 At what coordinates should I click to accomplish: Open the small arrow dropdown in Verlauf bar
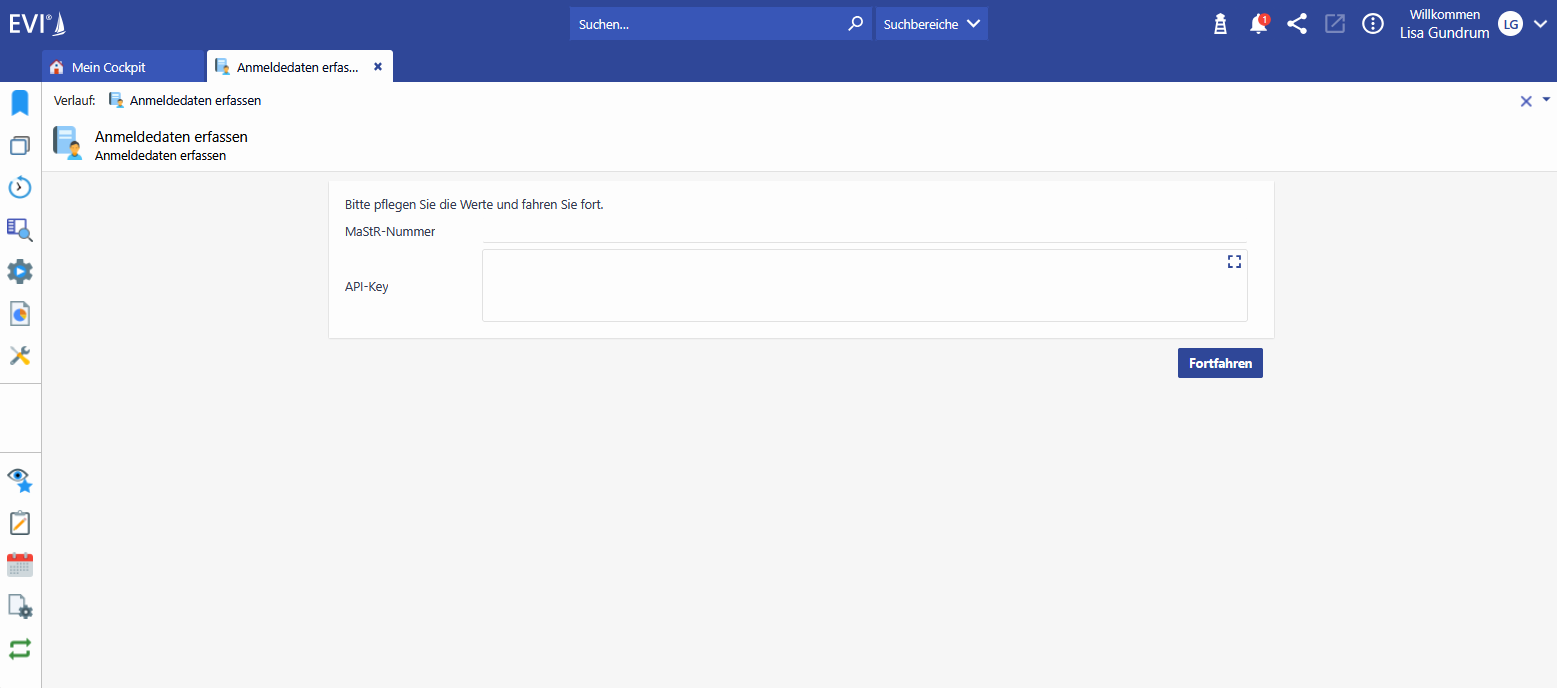(1546, 99)
